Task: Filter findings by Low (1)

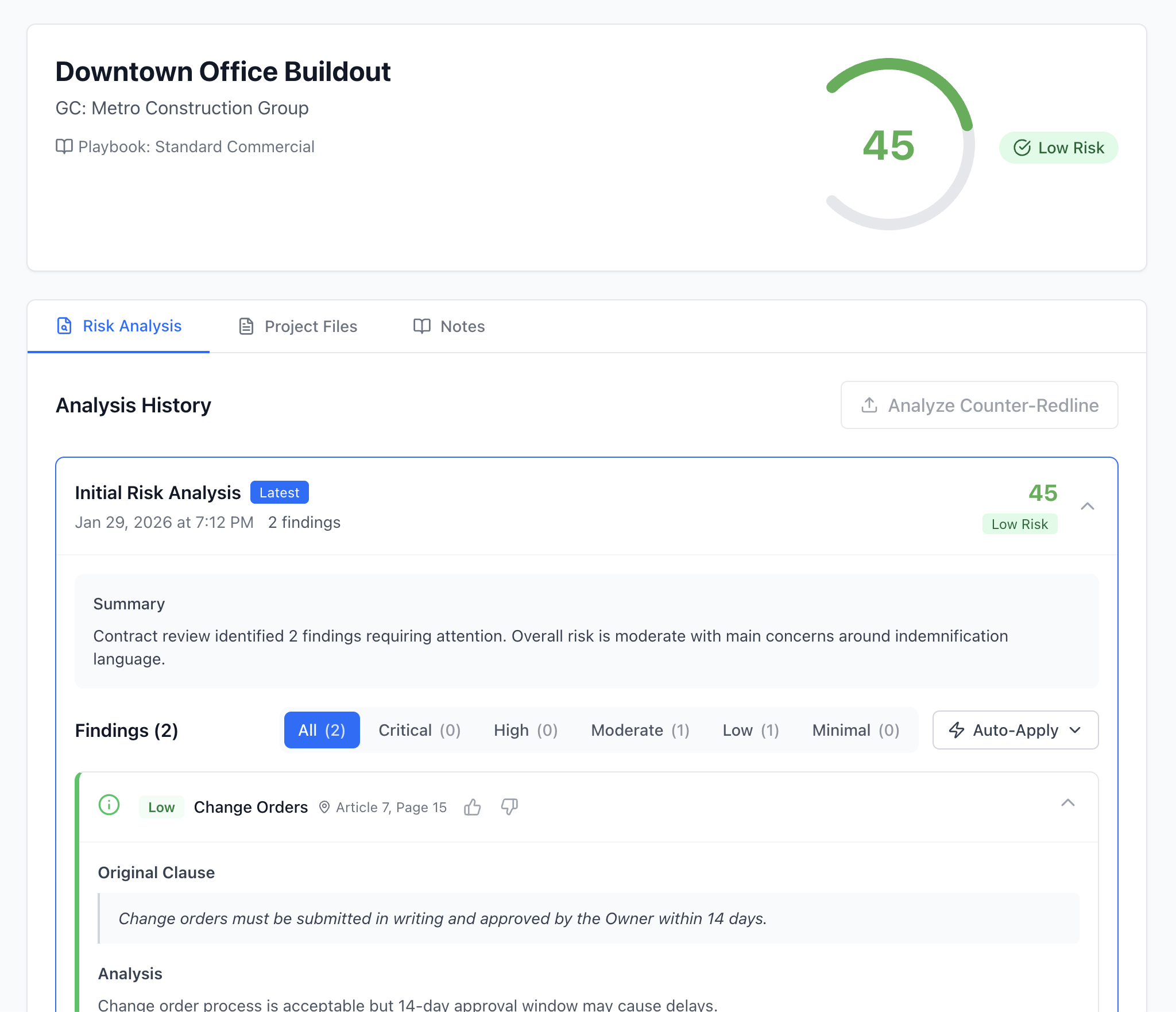Action: pos(751,730)
